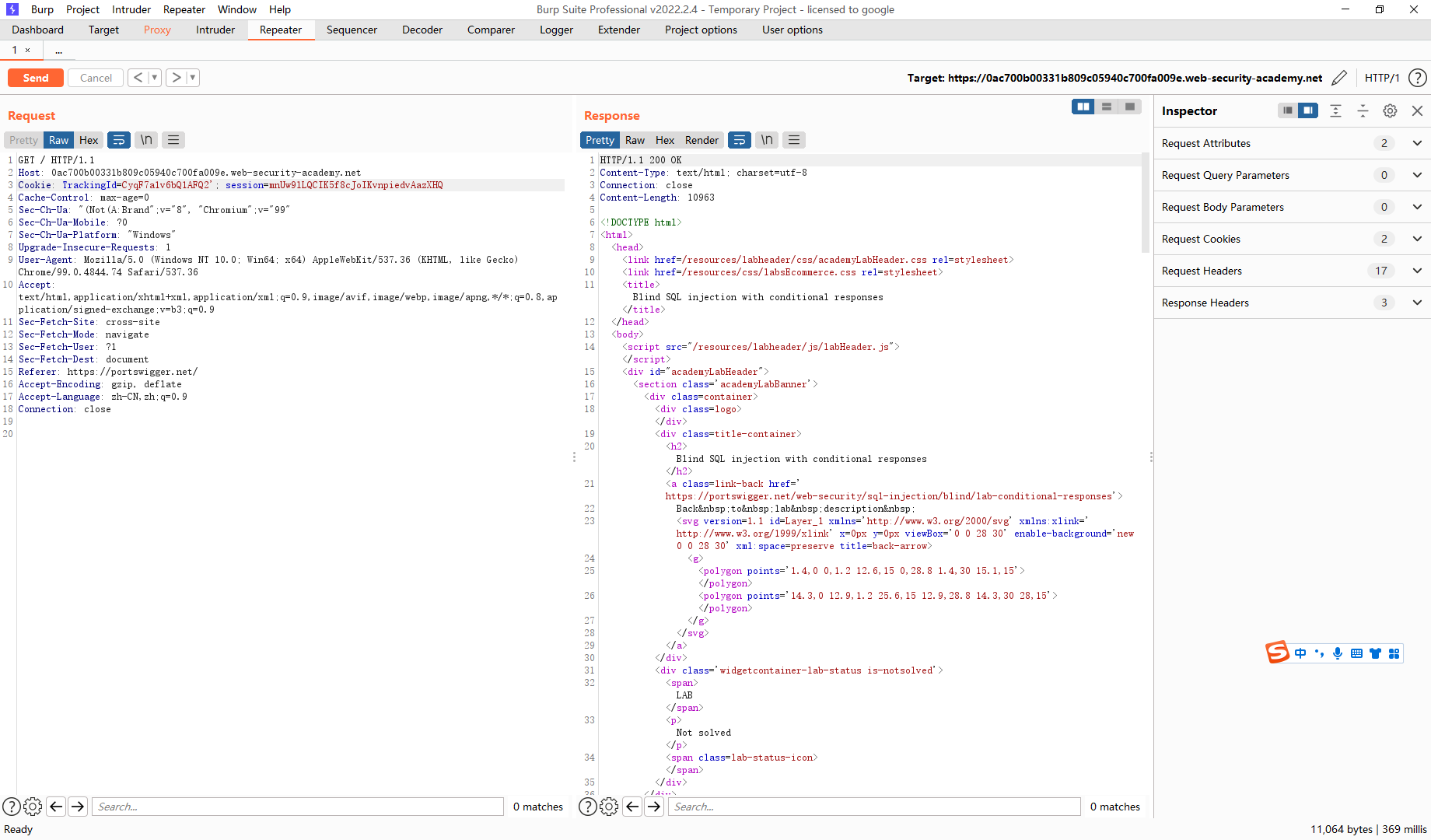Screen dimensions: 1431x840
Task: Go to next Request search match
Action: click(x=78, y=807)
